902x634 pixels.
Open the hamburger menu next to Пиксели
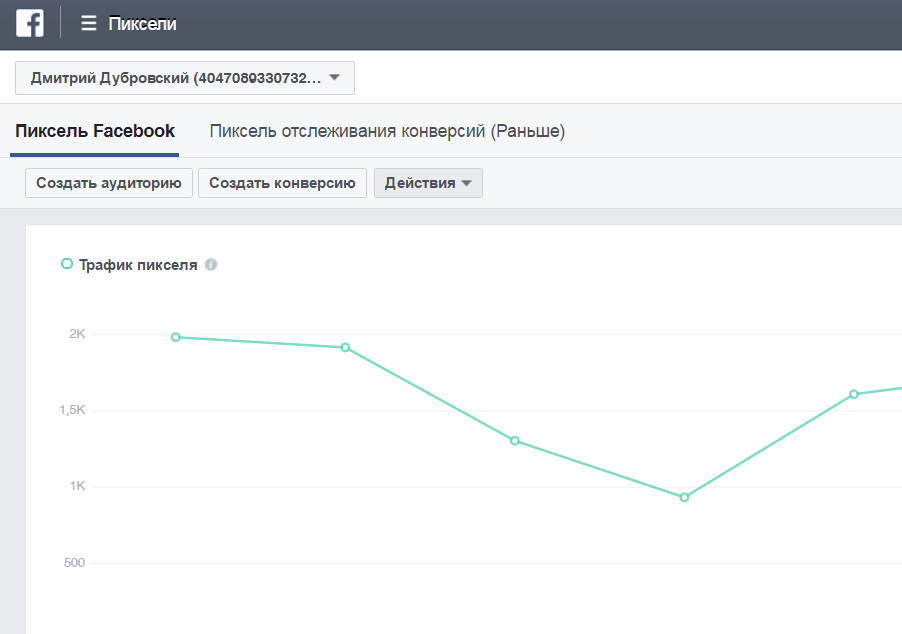89,24
